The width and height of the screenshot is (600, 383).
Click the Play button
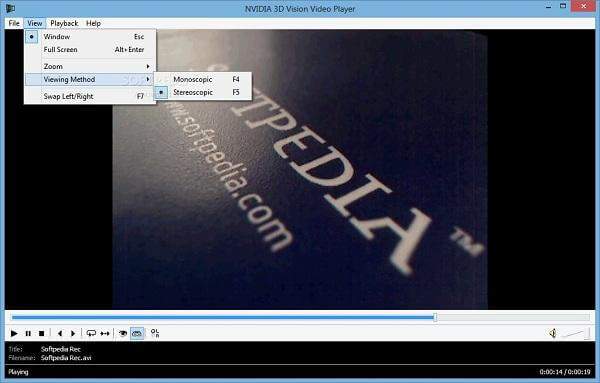click(14, 334)
